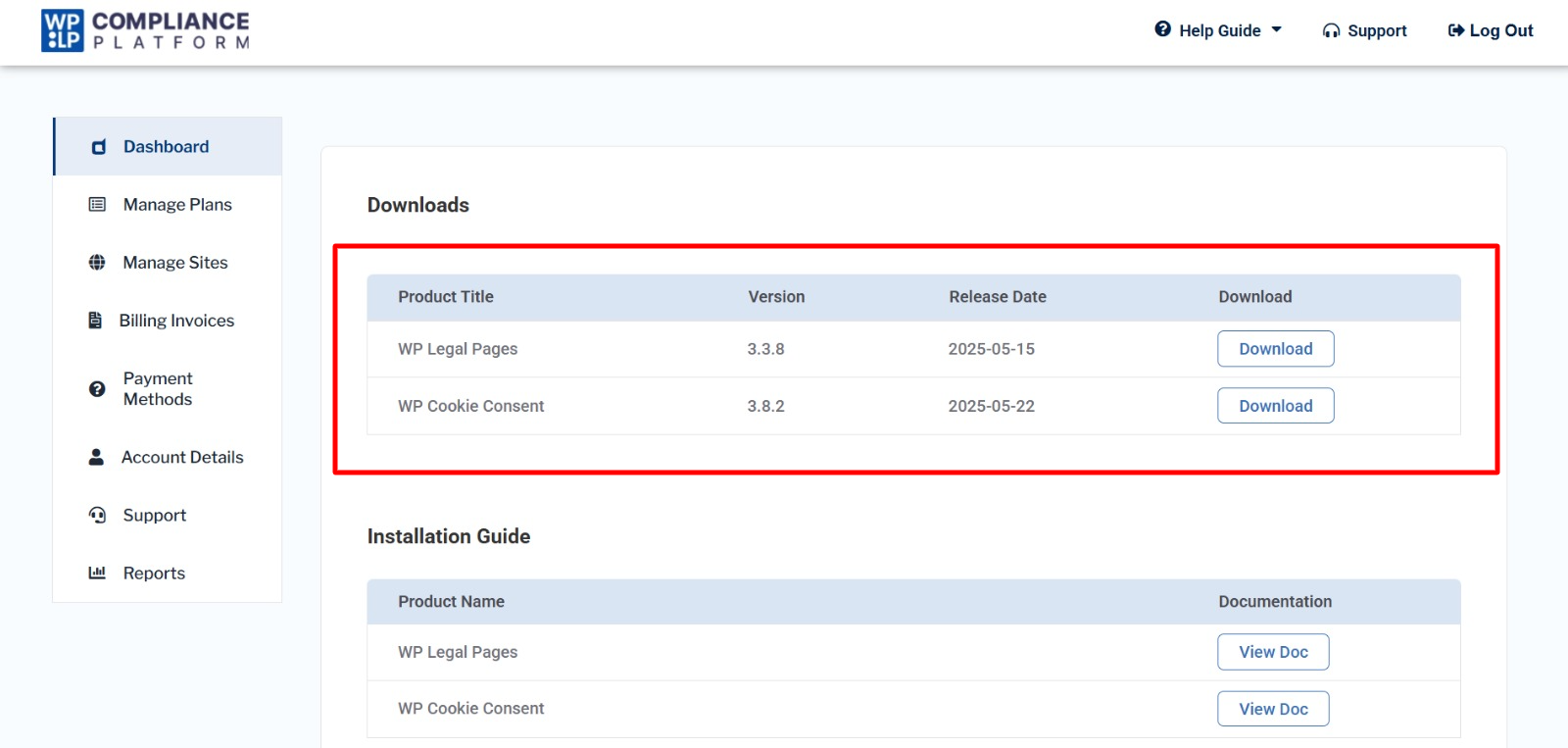
Task: Click the Dashboard square icon in sidebar
Action: [98, 147]
